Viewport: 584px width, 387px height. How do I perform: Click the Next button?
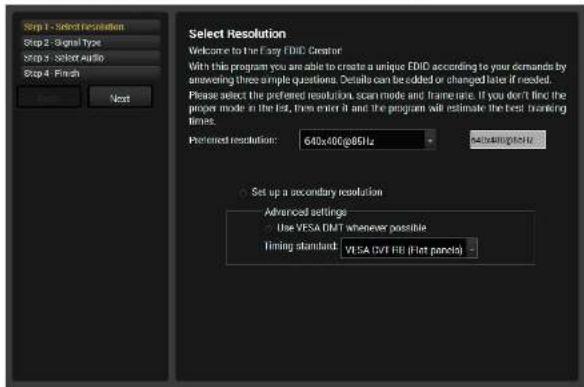click(120, 98)
